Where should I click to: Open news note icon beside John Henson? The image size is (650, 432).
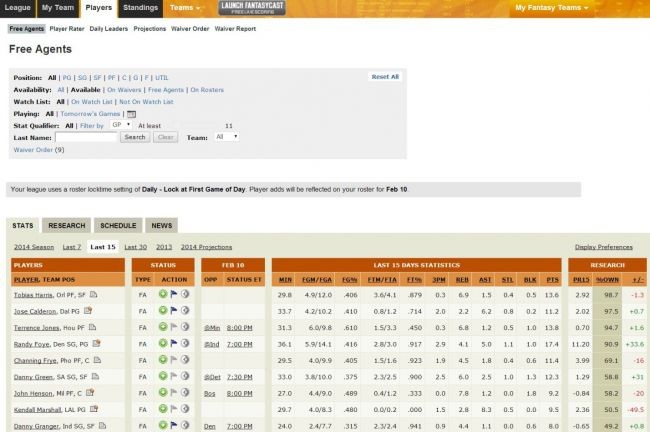(x=90, y=393)
